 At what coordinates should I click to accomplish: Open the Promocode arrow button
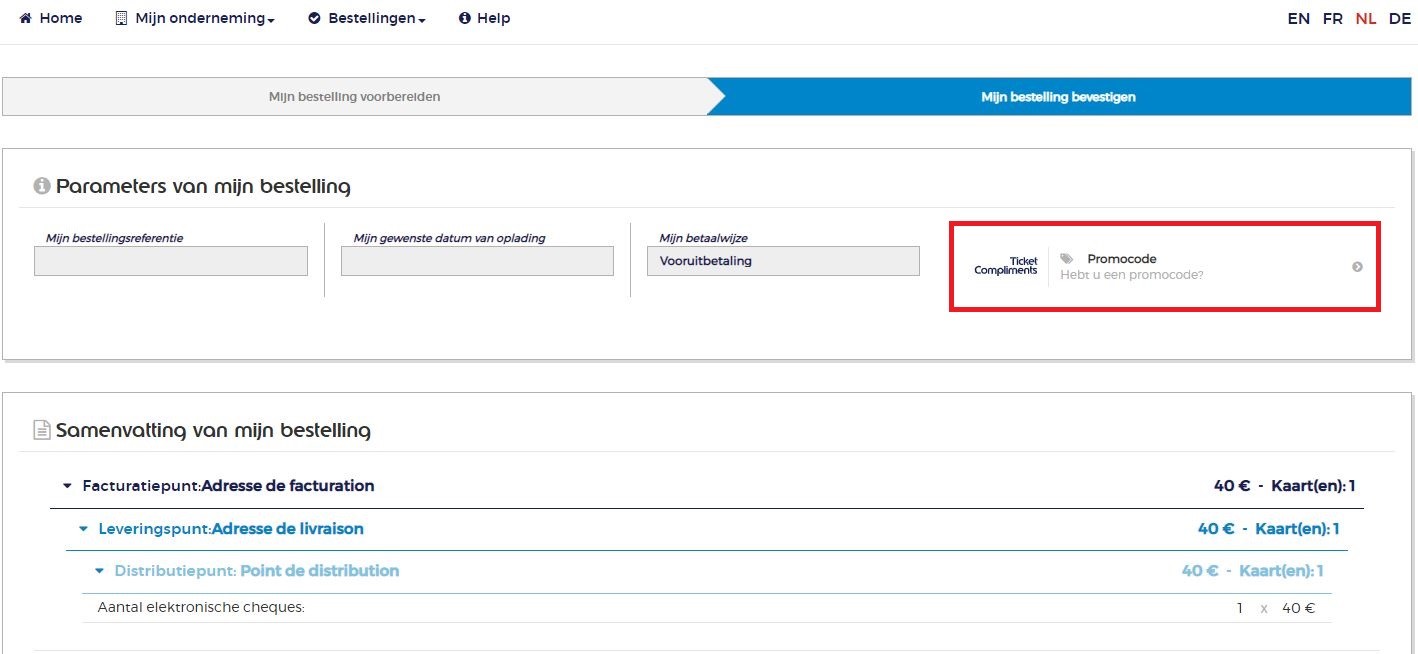(x=1357, y=267)
